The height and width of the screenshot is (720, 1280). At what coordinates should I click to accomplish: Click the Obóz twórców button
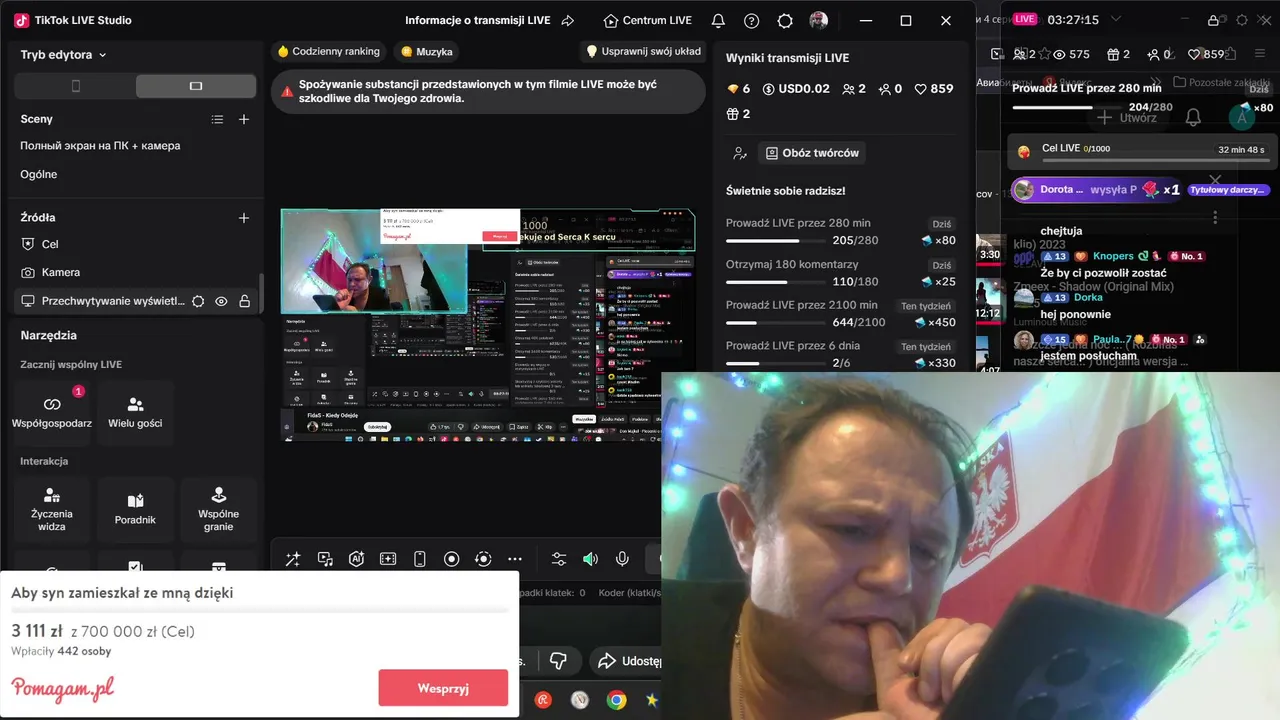click(812, 153)
